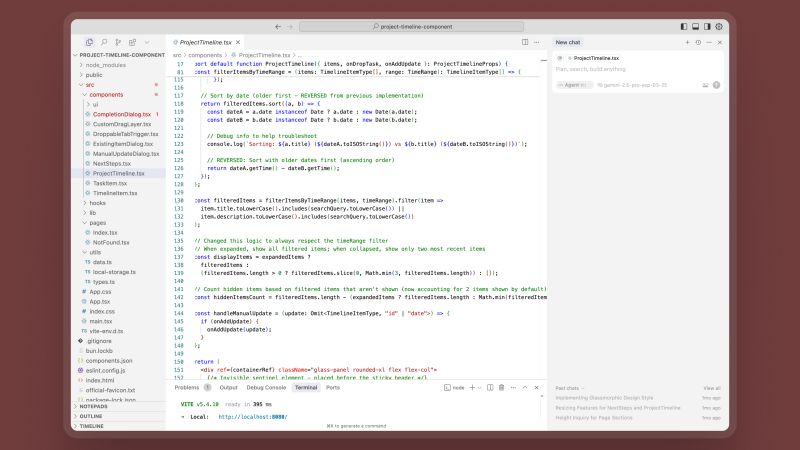Open Implementing Glassmorphic Design Style chat
The width and height of the screenshot is (800, 450).
pyautogui.click(x=604, y=398)
